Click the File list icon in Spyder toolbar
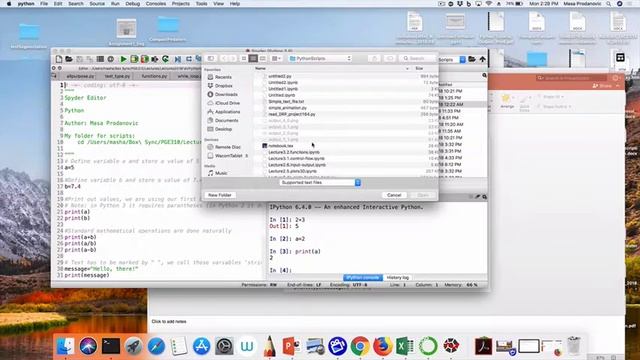640x360 pixels. [100, 59]
